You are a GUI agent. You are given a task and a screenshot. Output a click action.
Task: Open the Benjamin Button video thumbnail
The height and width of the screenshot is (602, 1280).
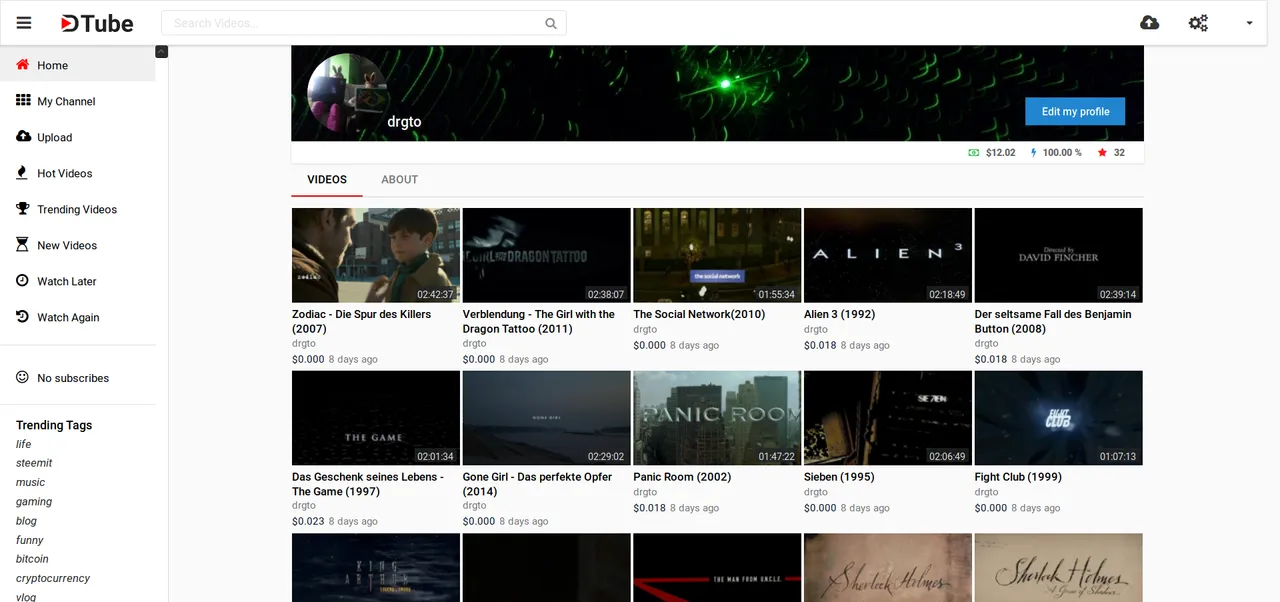tap(1059, 255)
